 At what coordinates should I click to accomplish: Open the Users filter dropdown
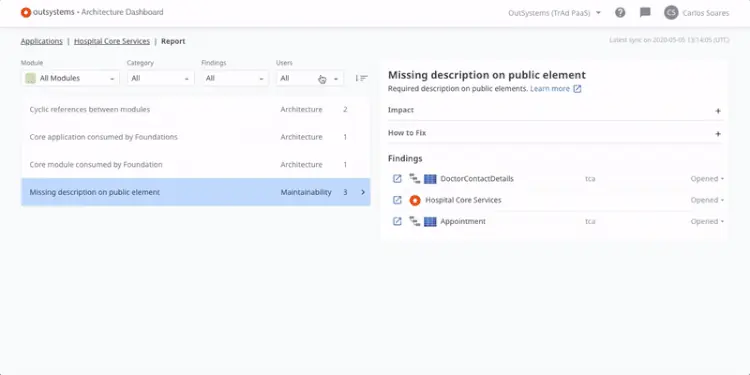pyautogui.click(x=309, y=78)
